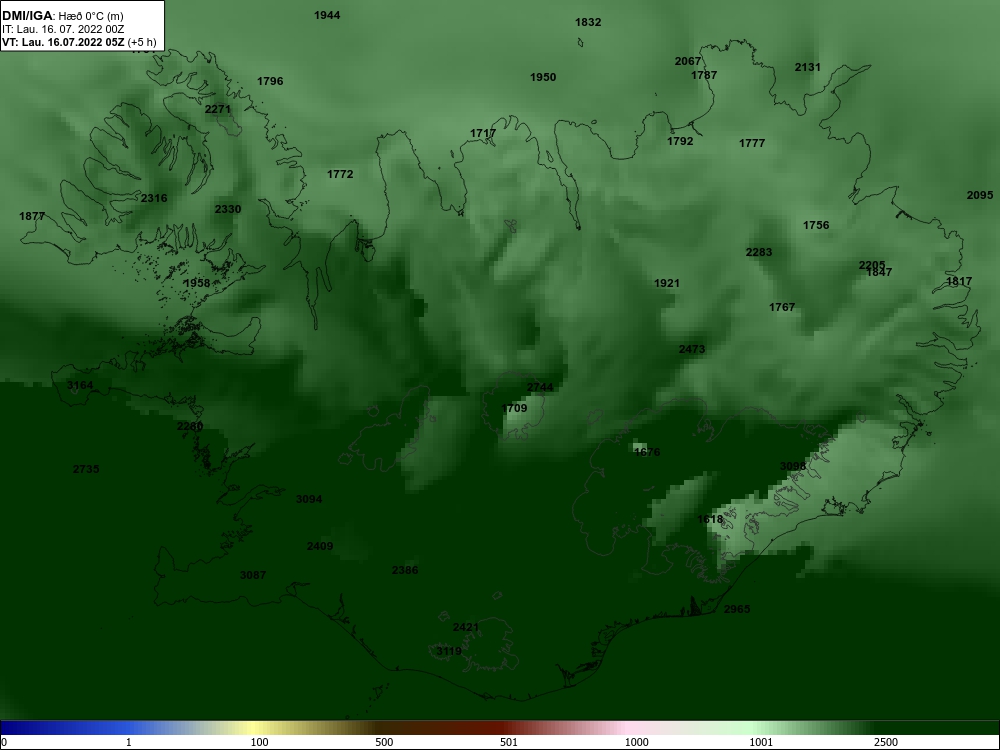The image size is (1000, 750).
Task: Click the map value 2280
Action: (190, 427)
